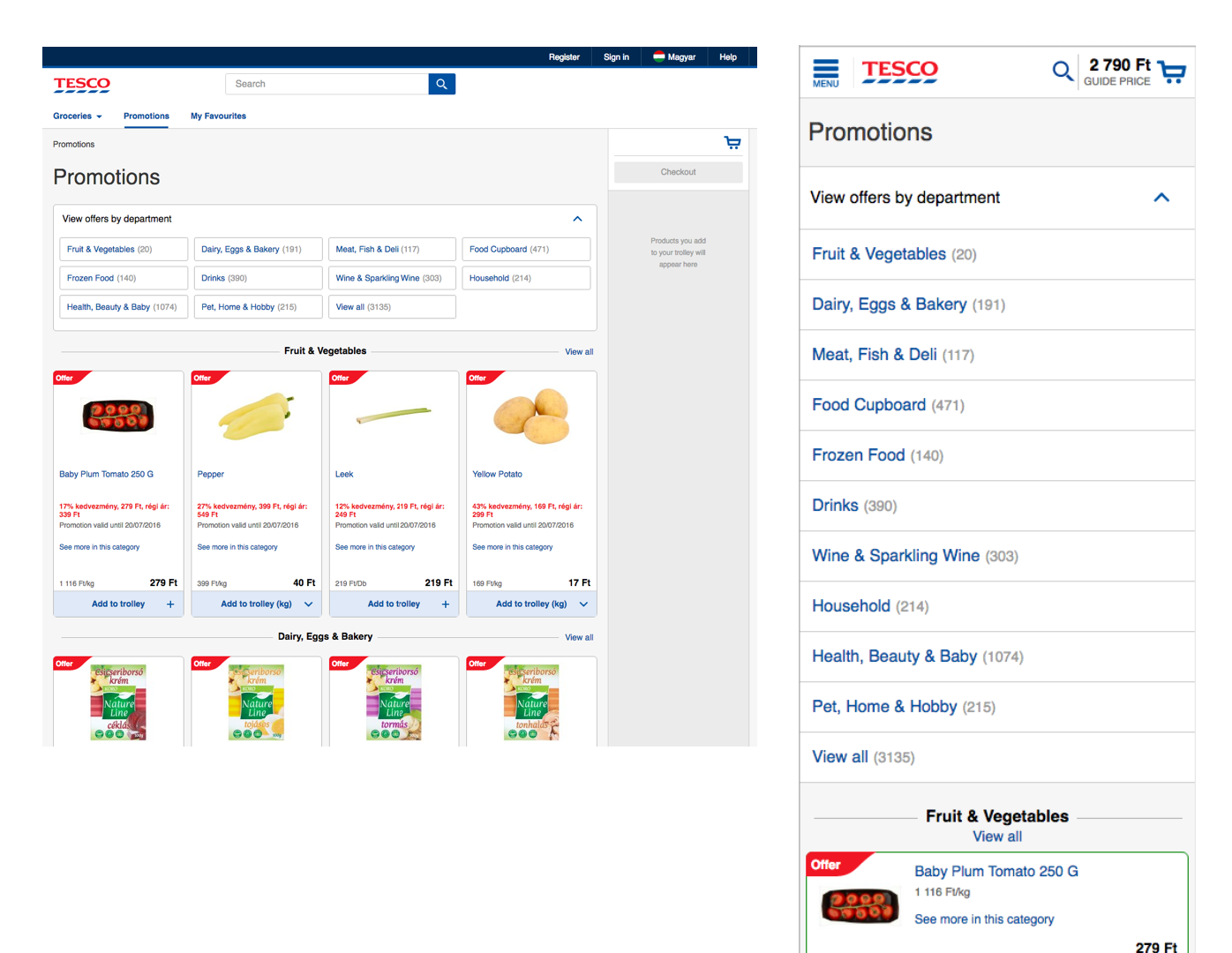1232x953 pixels.
Task: Click the Checkout button
Action: point(678,172)
